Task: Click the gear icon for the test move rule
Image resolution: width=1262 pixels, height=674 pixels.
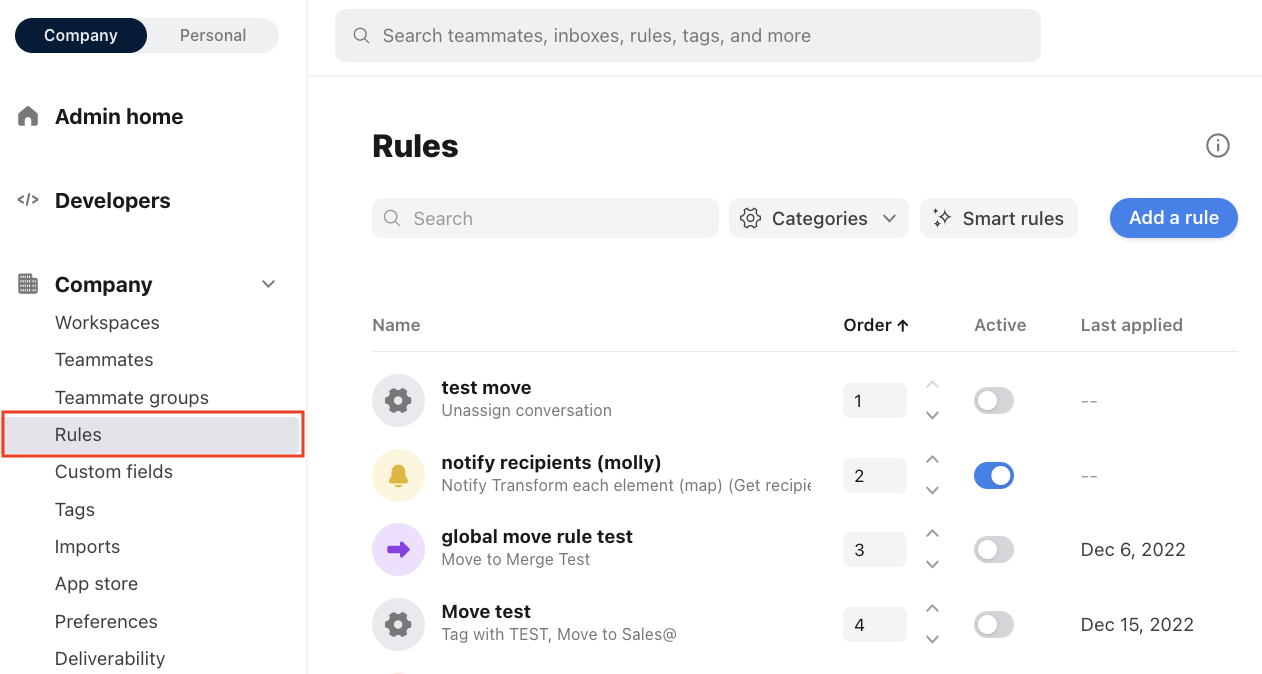Action: click(x=398, y=399)
